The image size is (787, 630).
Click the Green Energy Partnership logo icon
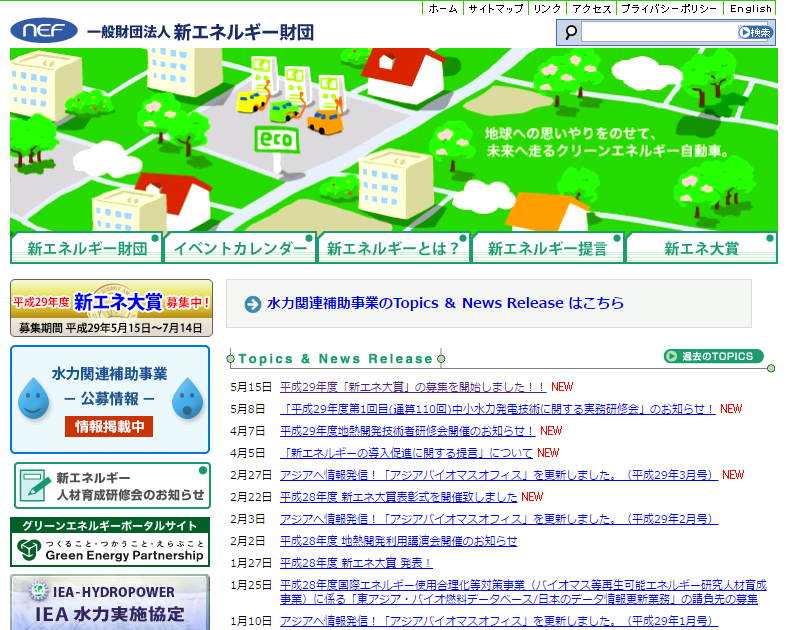click(29, 550)
